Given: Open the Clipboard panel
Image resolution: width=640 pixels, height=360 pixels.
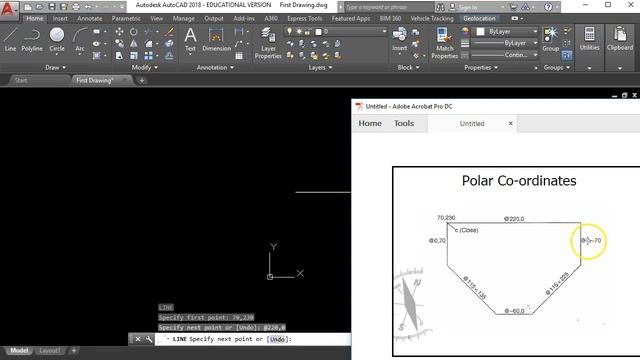Looking at the screenshot, I should click(x=620, y=40).
